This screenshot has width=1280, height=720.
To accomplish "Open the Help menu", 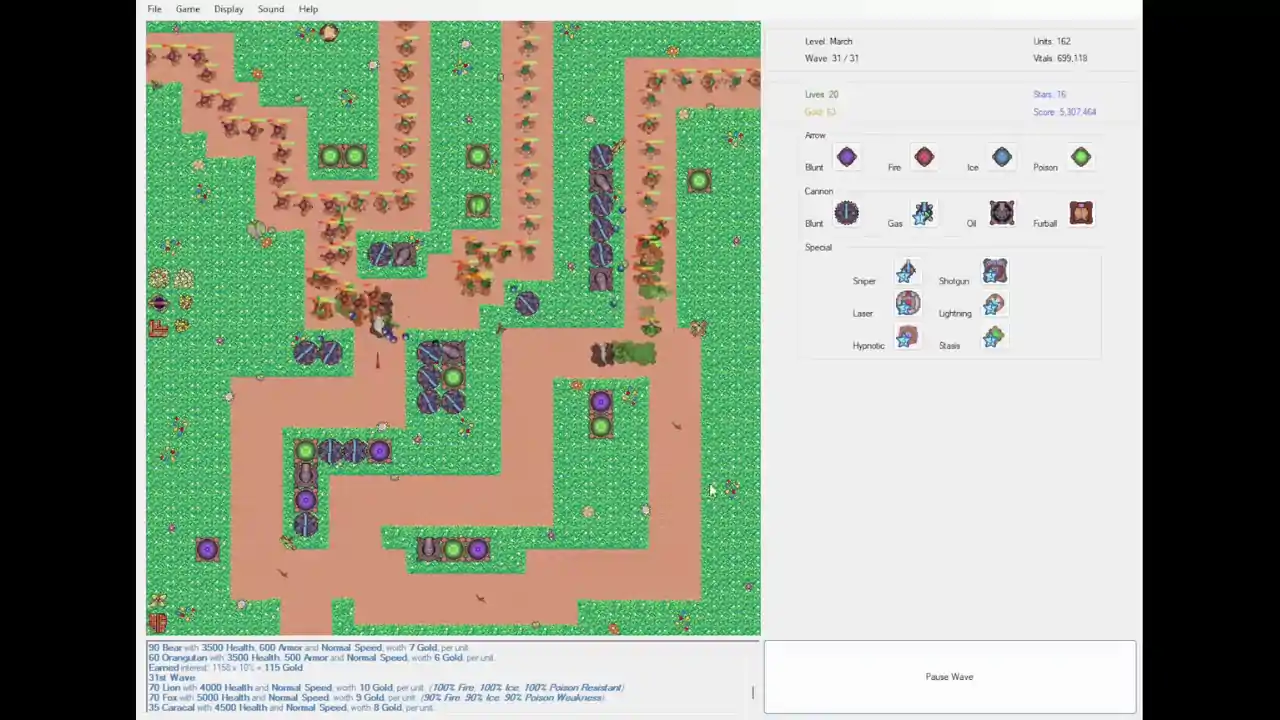I will click(308, 9).
